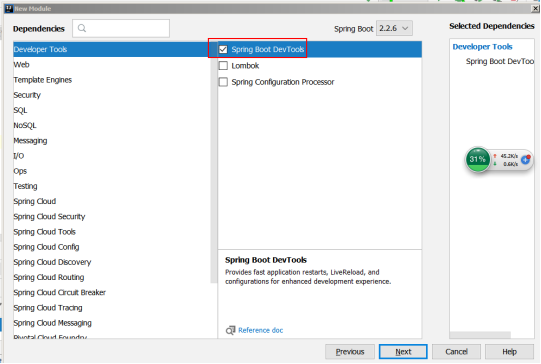This screenshot has height=364, width=541.
Task: Enable the Lombok checkbox
Action: 223,66
